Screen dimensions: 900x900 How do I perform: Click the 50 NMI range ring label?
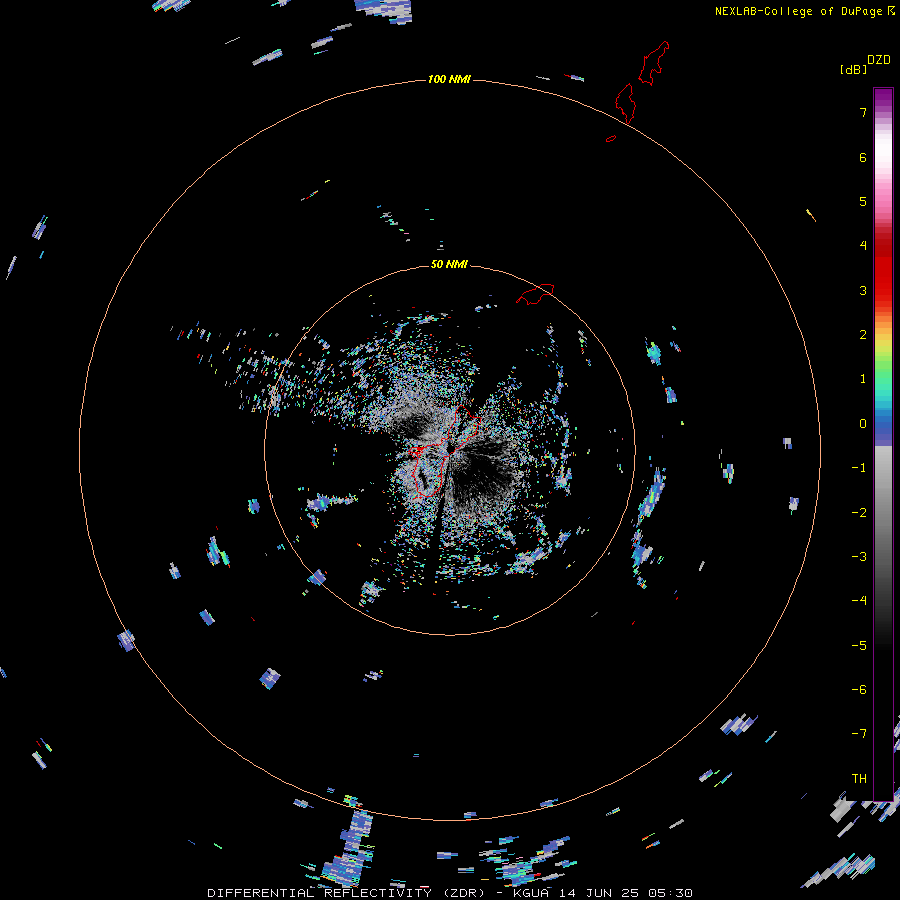(x=449, y=264)
